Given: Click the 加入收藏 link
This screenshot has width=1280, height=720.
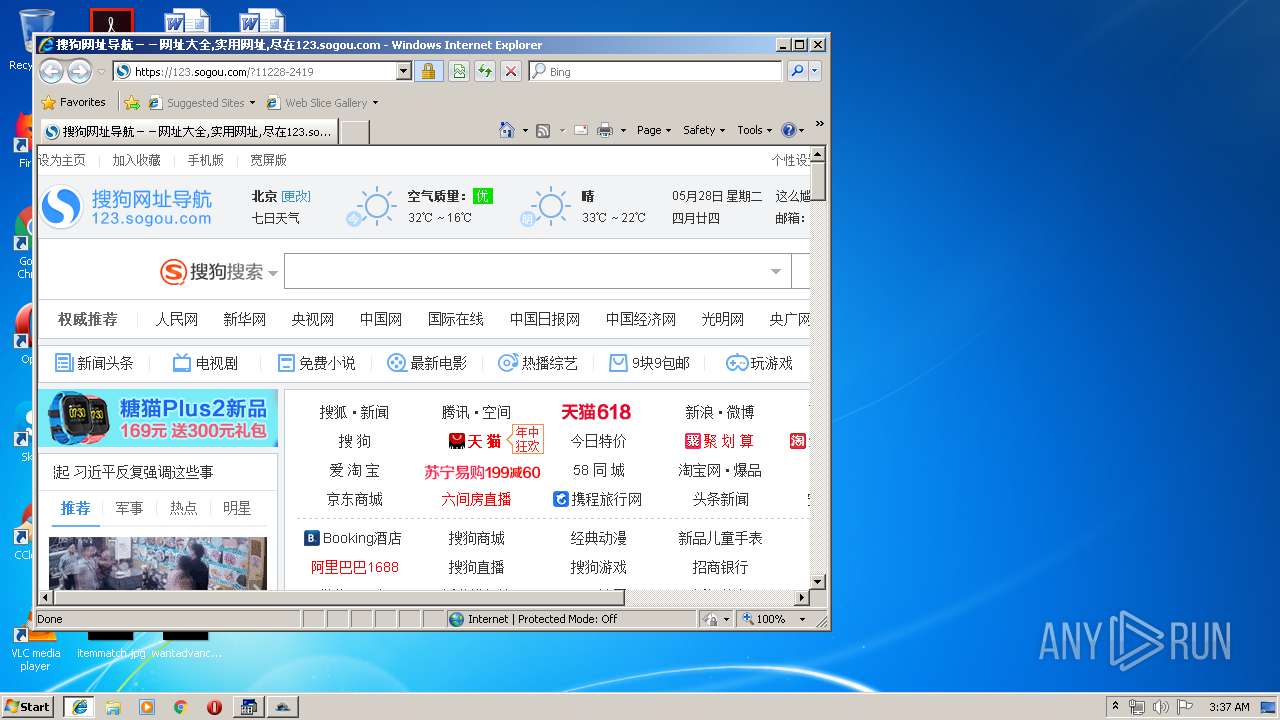Looking at the screenshot, I should 136,160.
